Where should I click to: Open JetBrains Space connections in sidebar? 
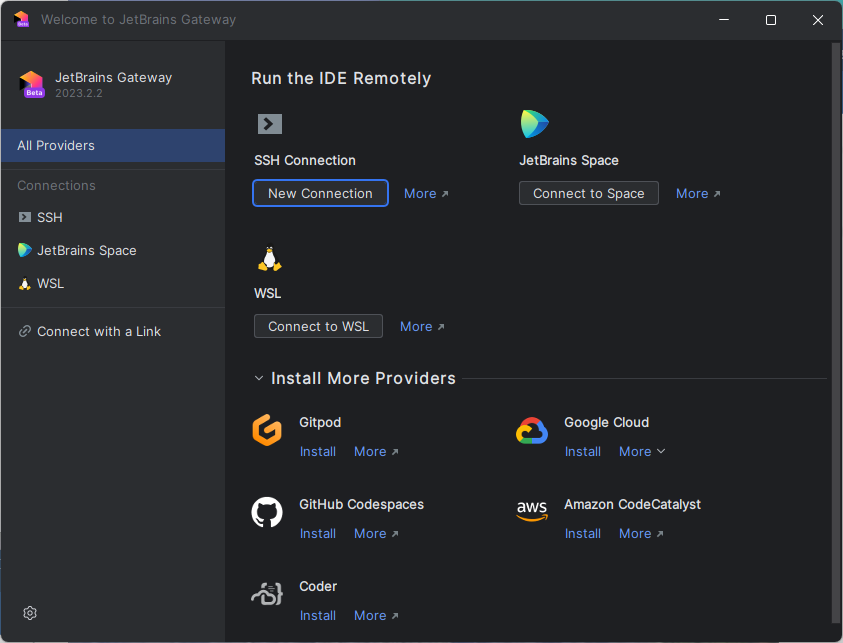coord(113,251)
